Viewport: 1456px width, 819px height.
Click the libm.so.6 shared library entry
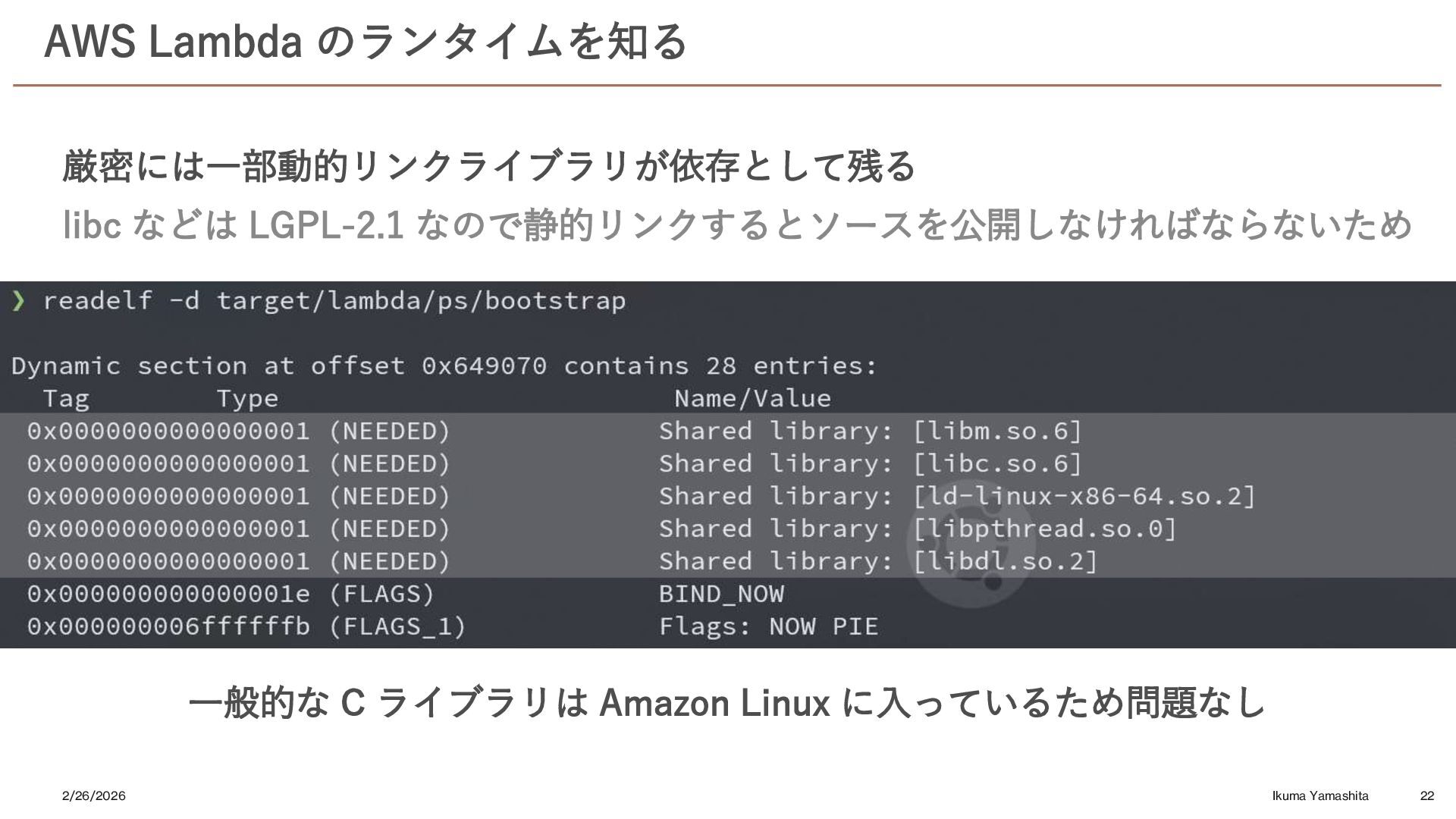click(997, 431)
